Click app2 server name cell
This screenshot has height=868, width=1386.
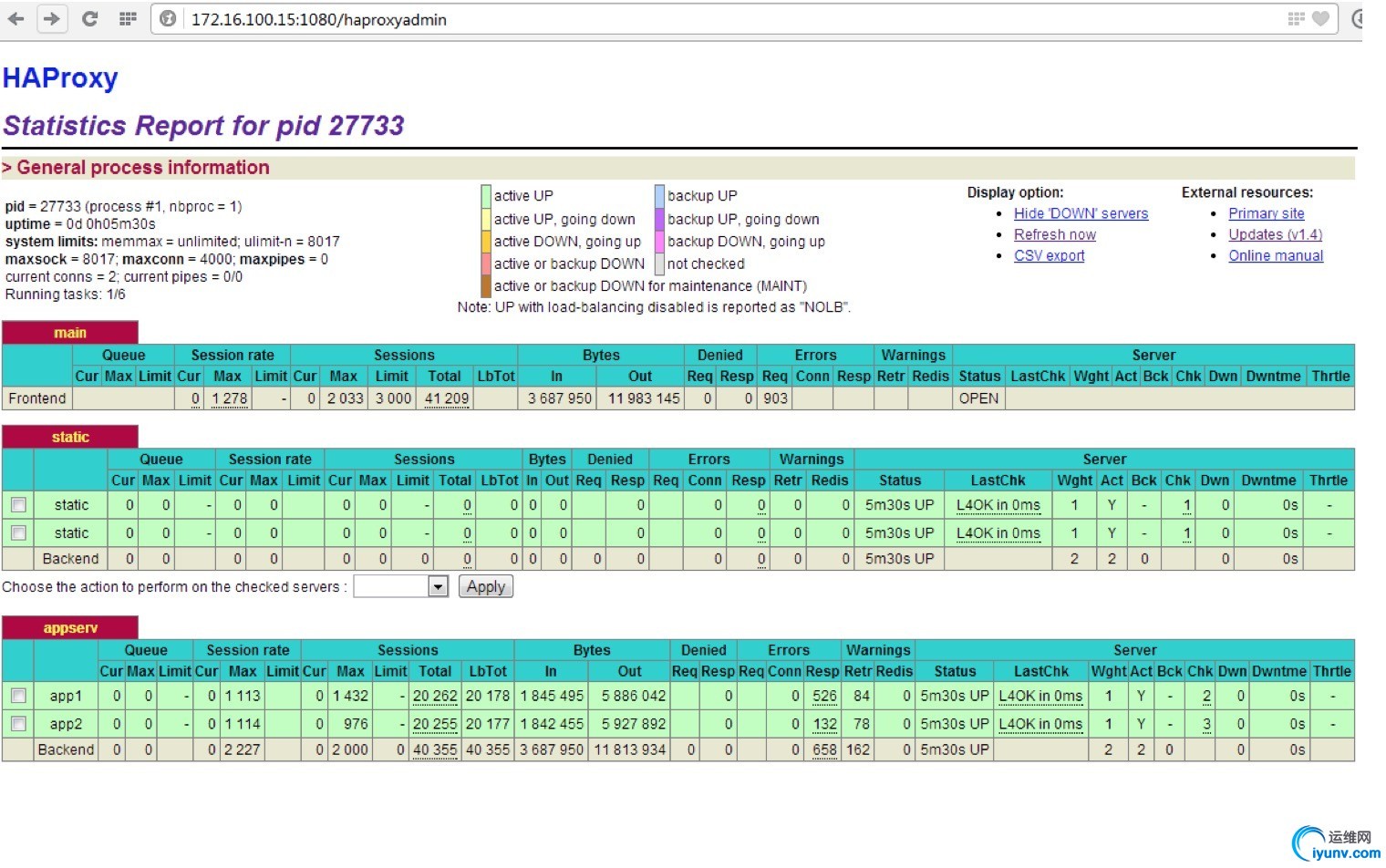66,724
